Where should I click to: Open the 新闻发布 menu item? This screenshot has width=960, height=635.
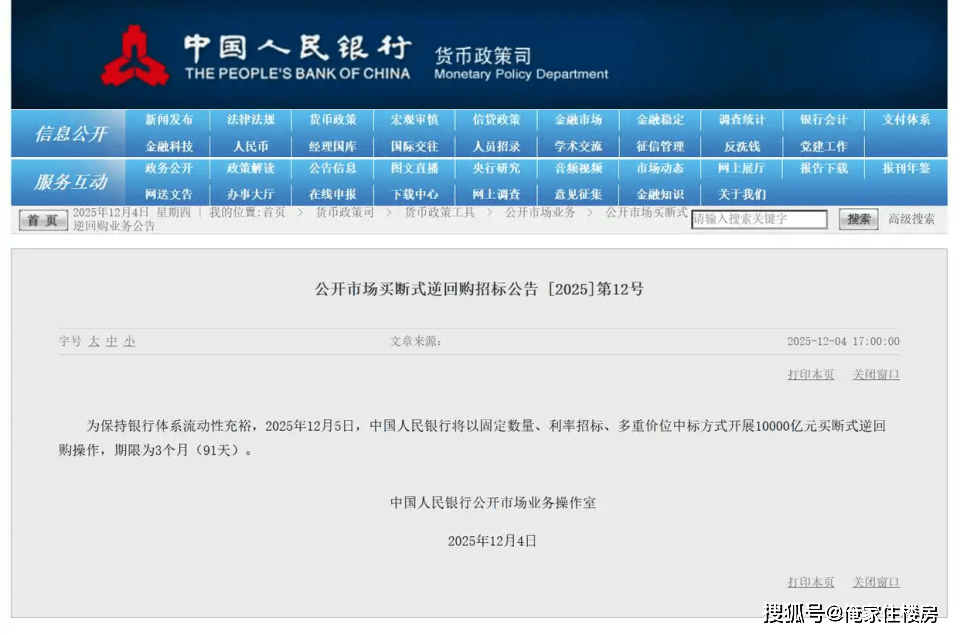[x=169, y=120]
